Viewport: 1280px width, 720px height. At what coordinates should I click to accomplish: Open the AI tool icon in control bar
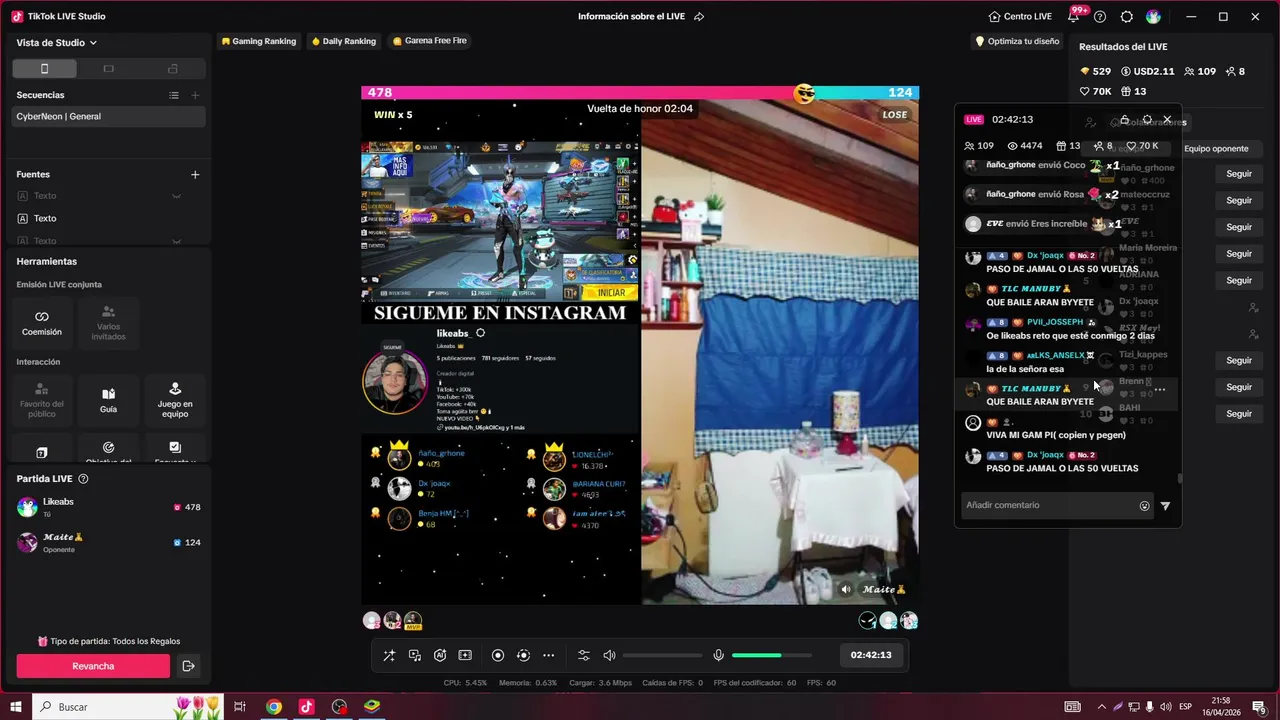[x=440, y=655]
